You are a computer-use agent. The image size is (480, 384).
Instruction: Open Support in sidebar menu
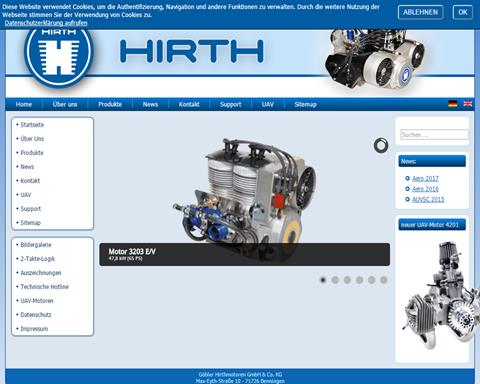pos(31,209)
